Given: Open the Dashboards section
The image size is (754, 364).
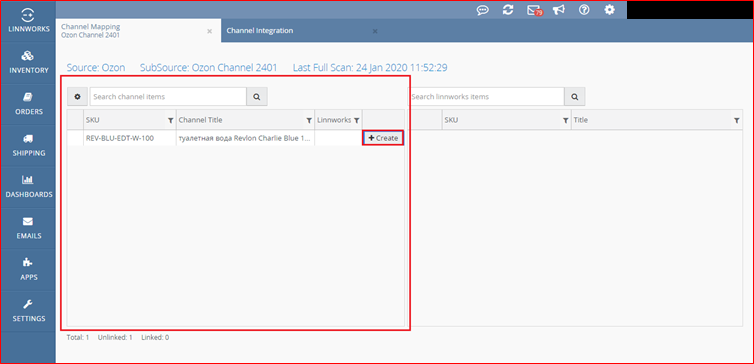Looking at the screenshot, I should (x=28, y=187).
